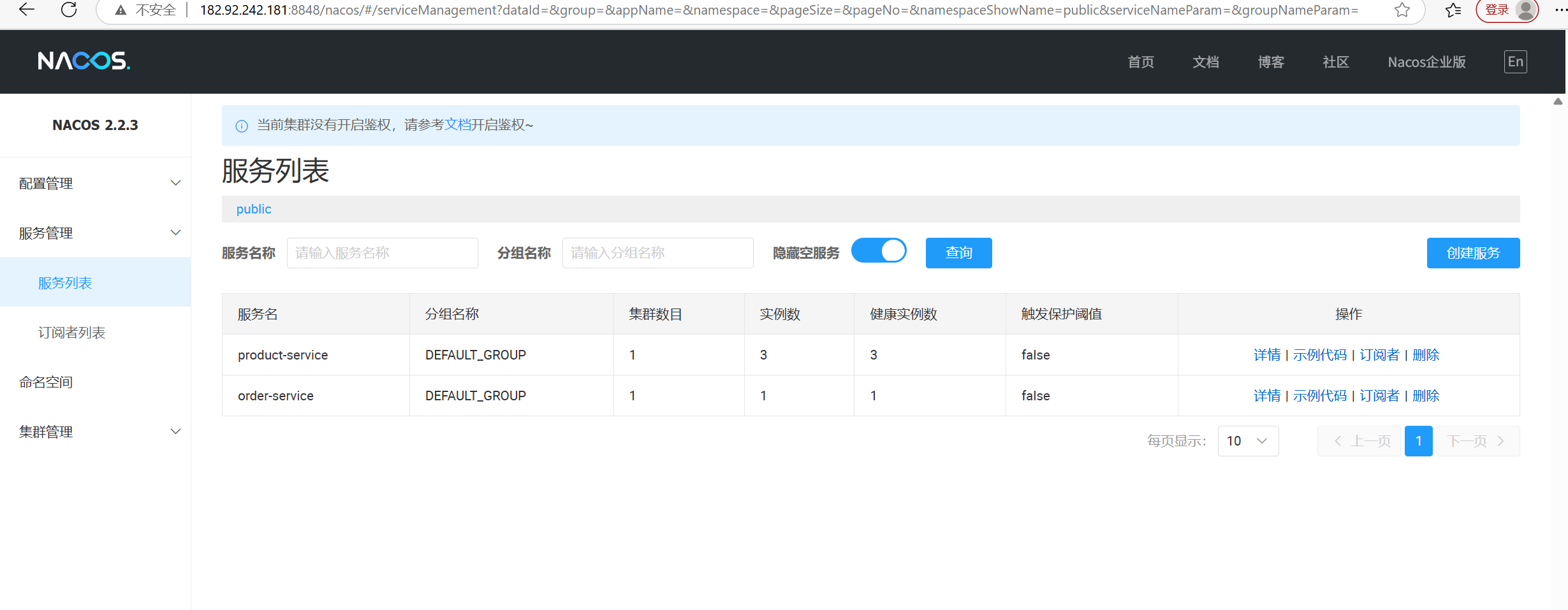Click the scrollbar up arrow
The width and height of the screenshot is (1568, 610).
click(1558, 101)
